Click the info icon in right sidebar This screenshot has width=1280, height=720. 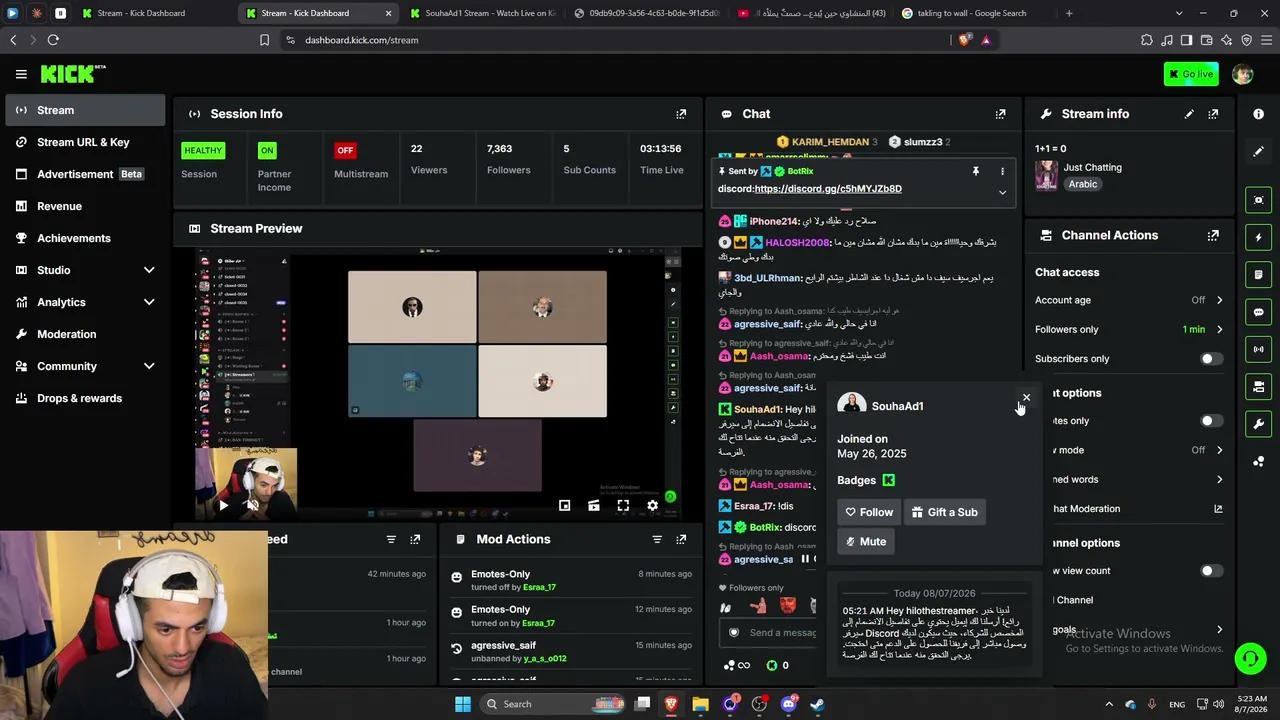pos(1258,114)
